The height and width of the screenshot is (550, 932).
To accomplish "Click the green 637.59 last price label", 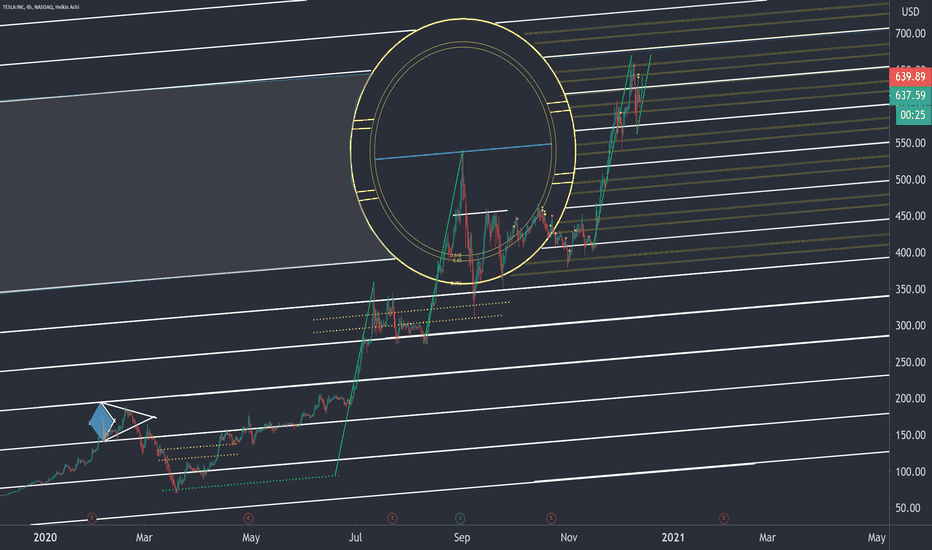I will (x=910, y=95).
